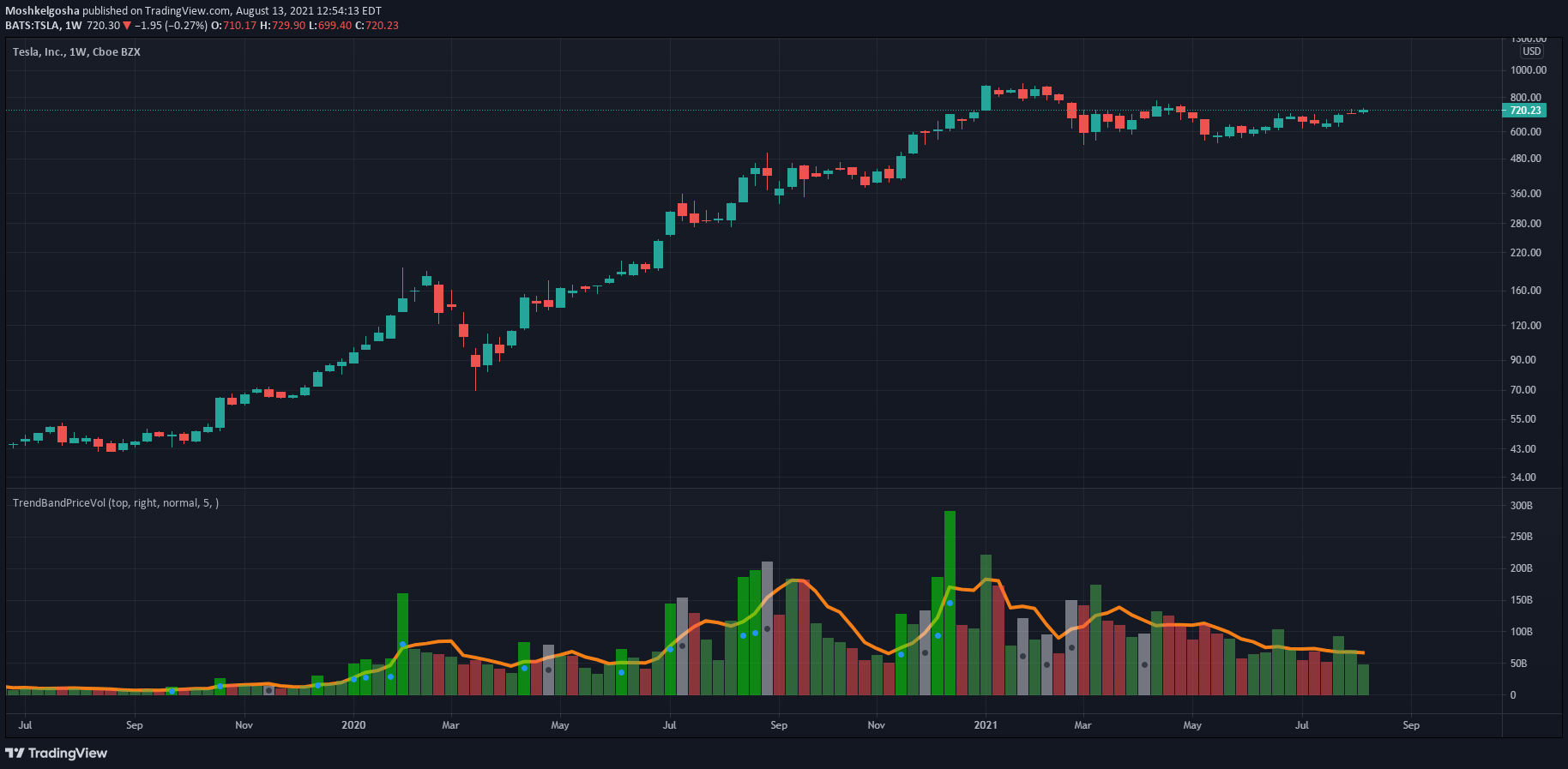1568x769 pixels.
Task: Open the USD currency selector on price axis
Action: (x=1532, y=51)
